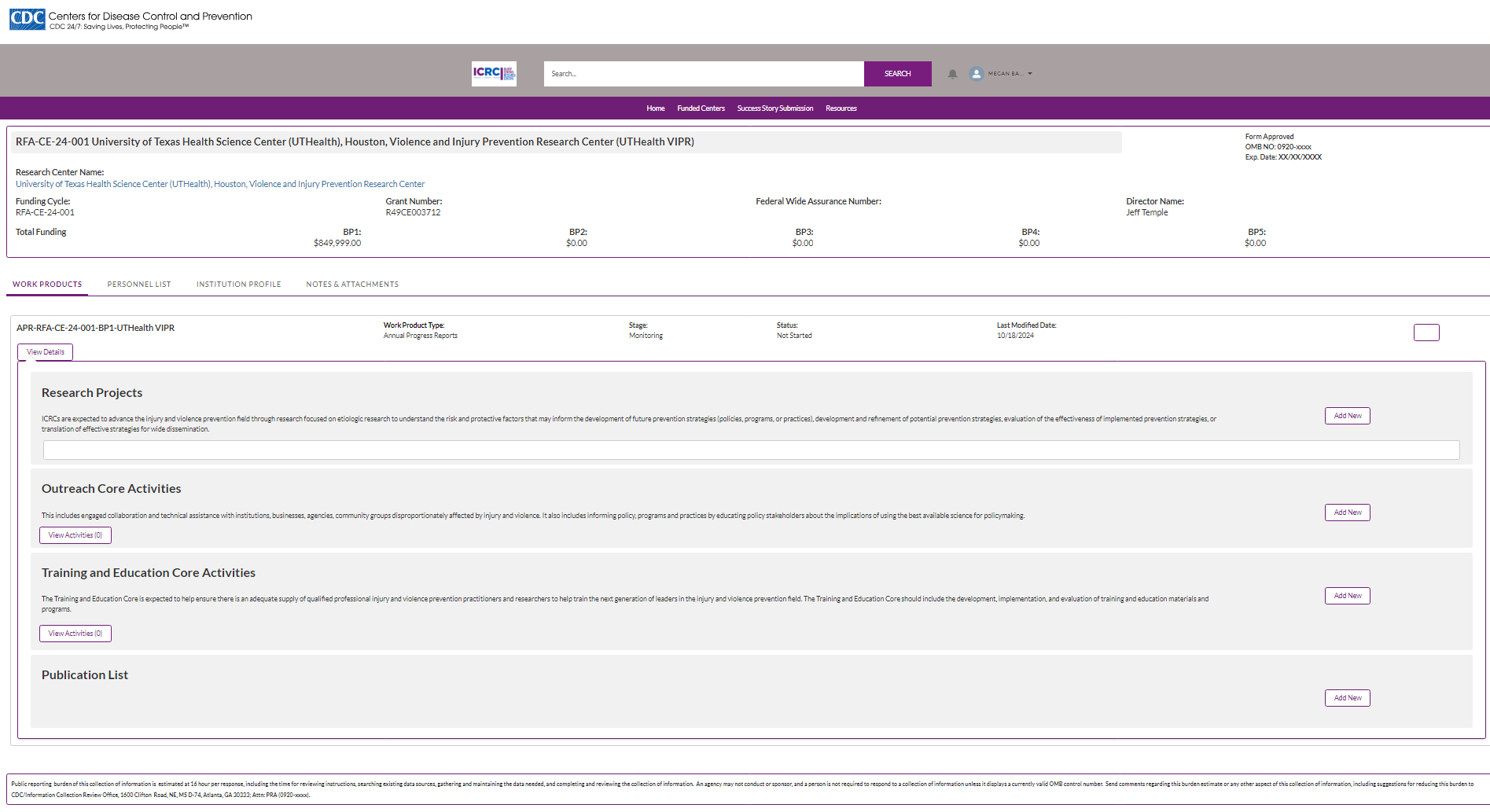Screen dimensions: 1490x812
Task: Add a new Training and Education activity
Action: [x=1348, y=596]
